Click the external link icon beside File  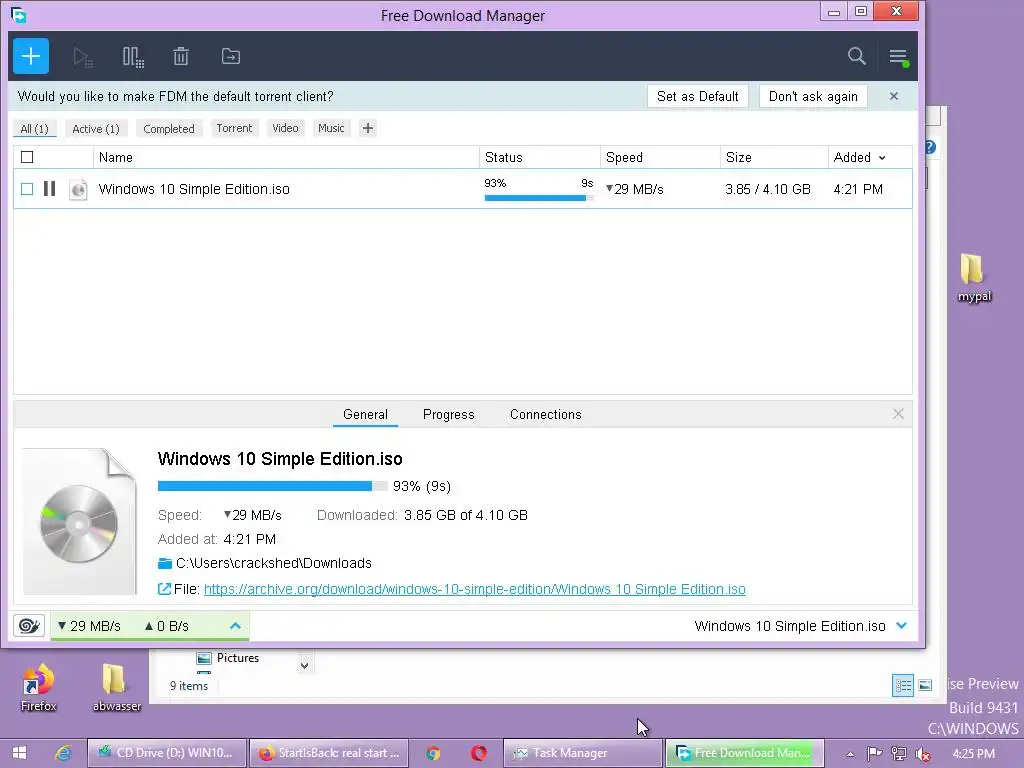pos(165,589)
